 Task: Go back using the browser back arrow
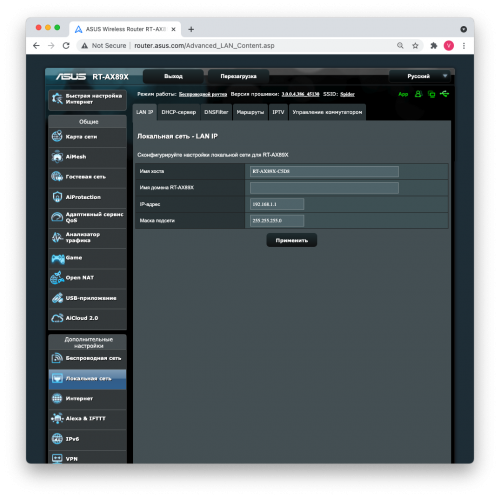coord(36,46)
